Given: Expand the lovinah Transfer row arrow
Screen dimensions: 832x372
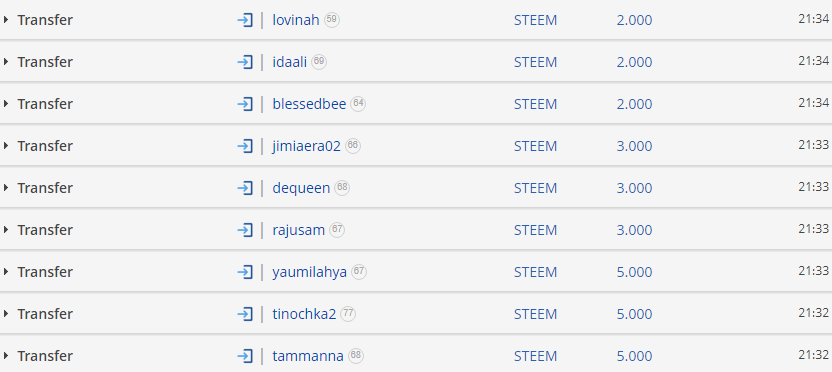Looking at the screenshot, I should (x=6, y=20).
